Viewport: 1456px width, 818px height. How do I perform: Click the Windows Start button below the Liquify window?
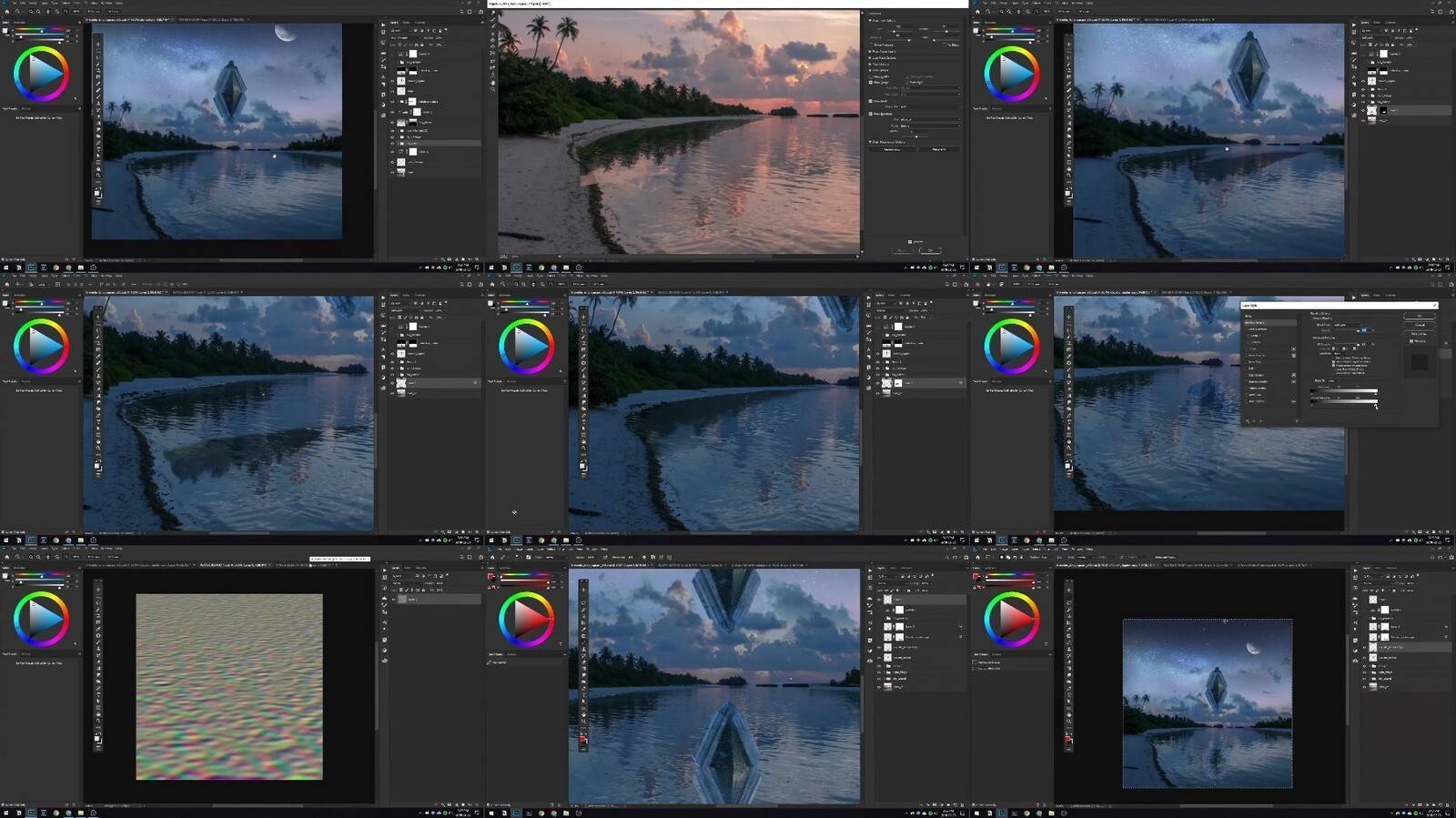coord(492,268)
